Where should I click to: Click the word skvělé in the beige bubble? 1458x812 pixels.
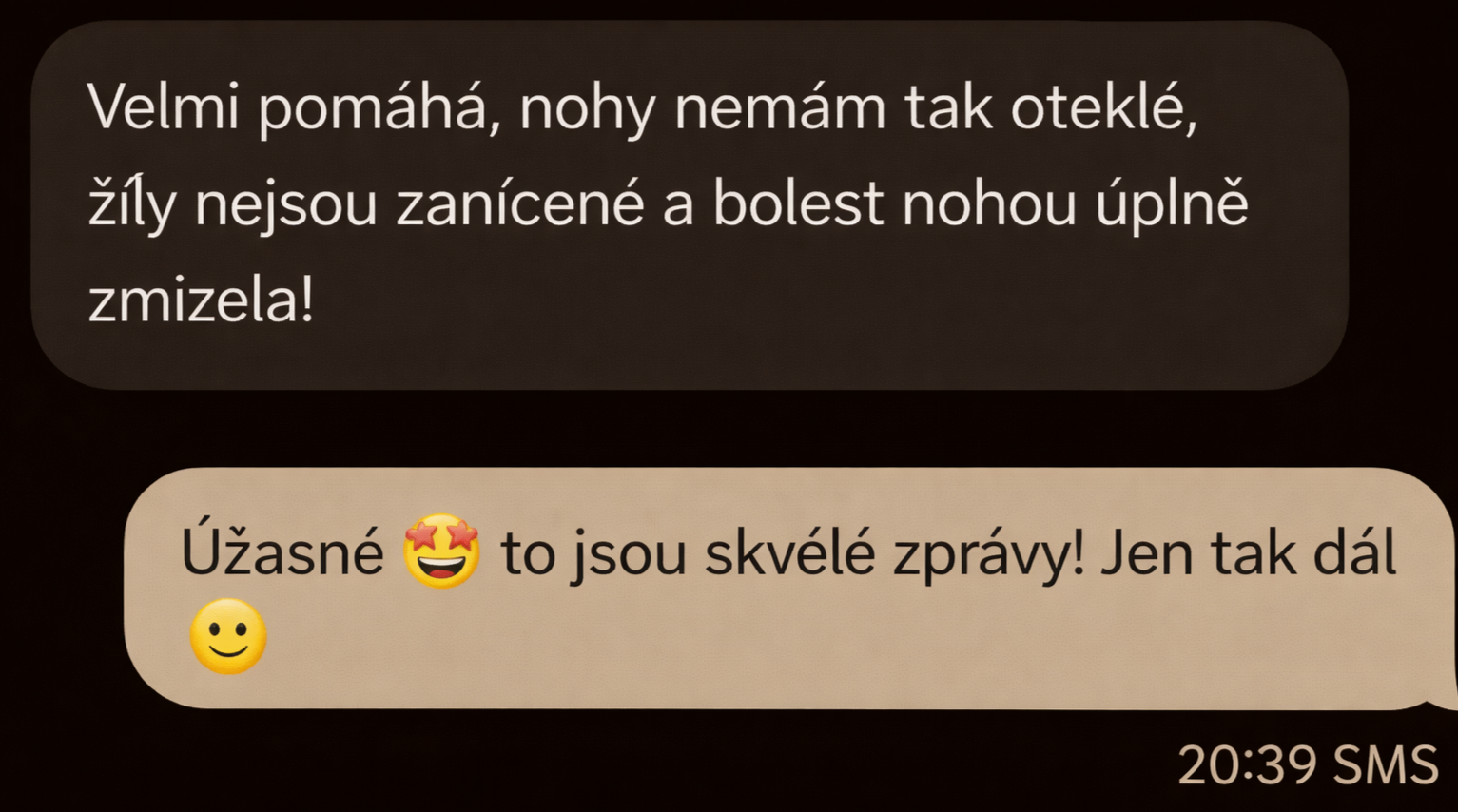pos(789,553)
